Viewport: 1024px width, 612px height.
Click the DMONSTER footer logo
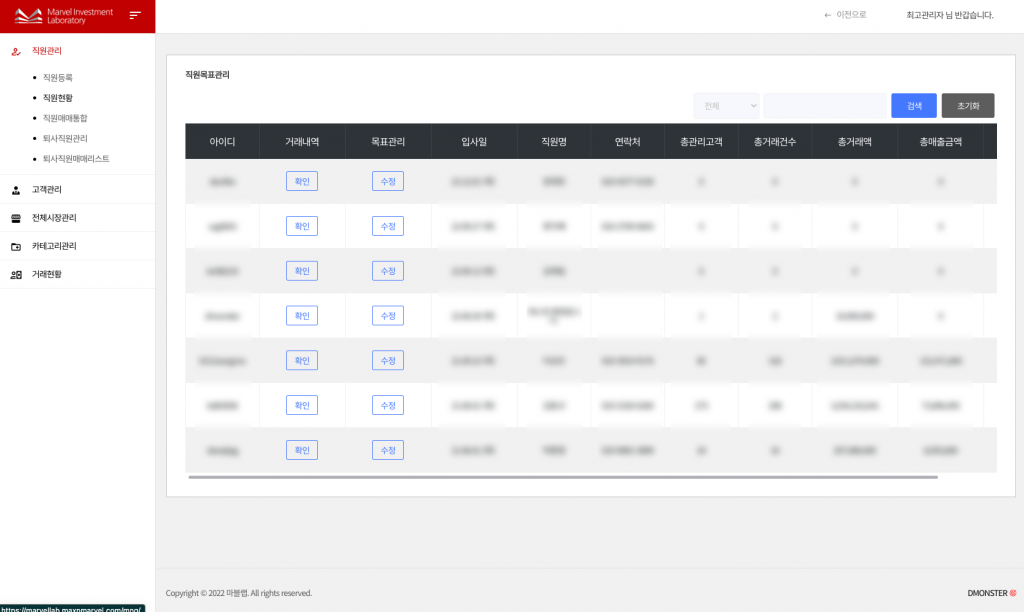click(991, 593)
